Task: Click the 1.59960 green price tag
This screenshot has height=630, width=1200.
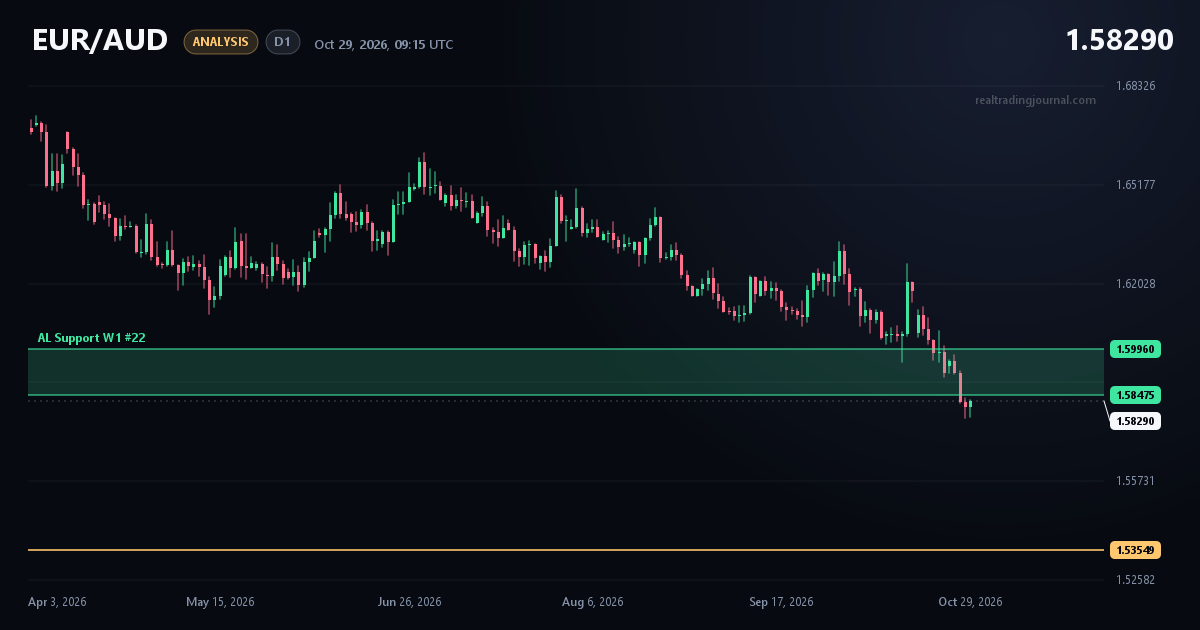Action: 1135,349
